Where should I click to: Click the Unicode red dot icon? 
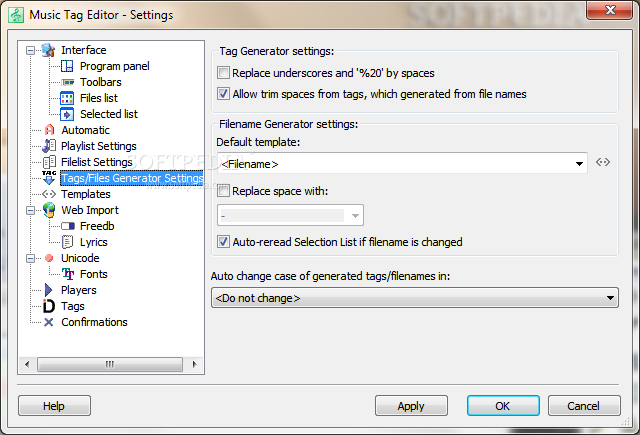click(49, 258)
